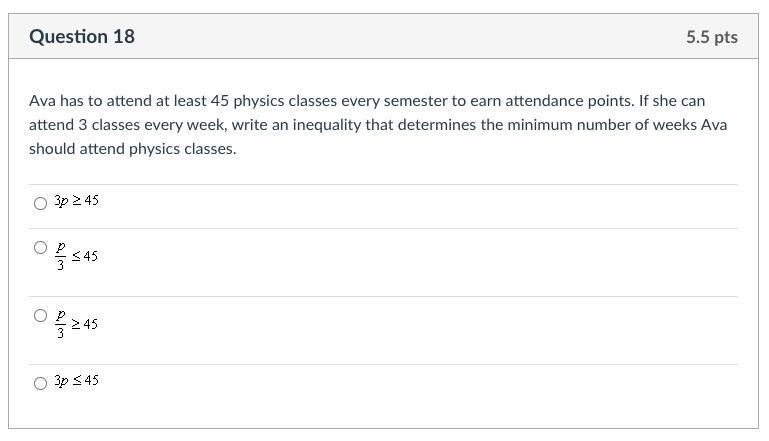Click the answer label text '3p ≥ 45'
This screenshot has width=769, height=441.
tap(77, 201)
